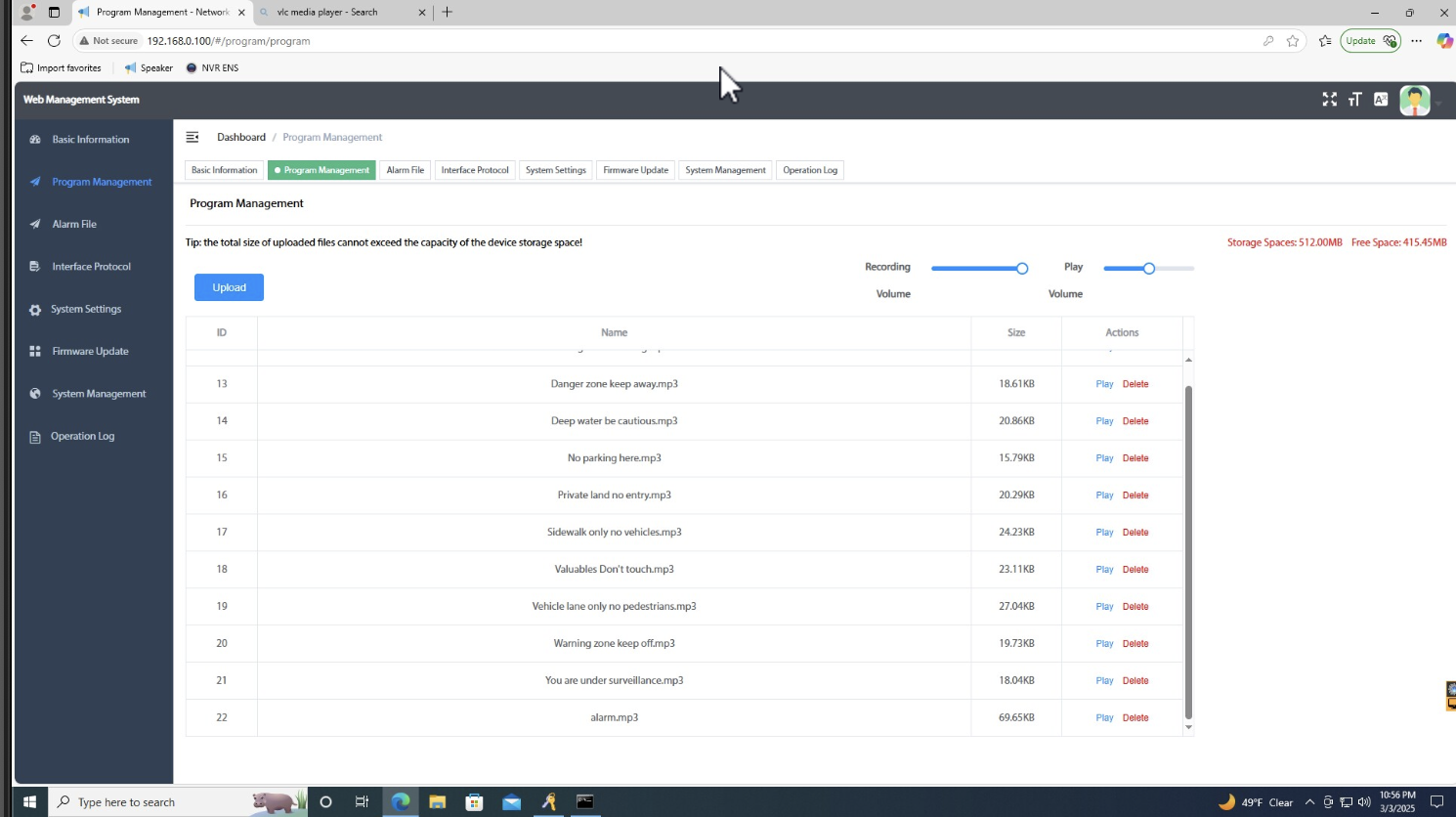Switch to vlc media player search browser tab
The image size is (1456, 817).
(342, 13)
